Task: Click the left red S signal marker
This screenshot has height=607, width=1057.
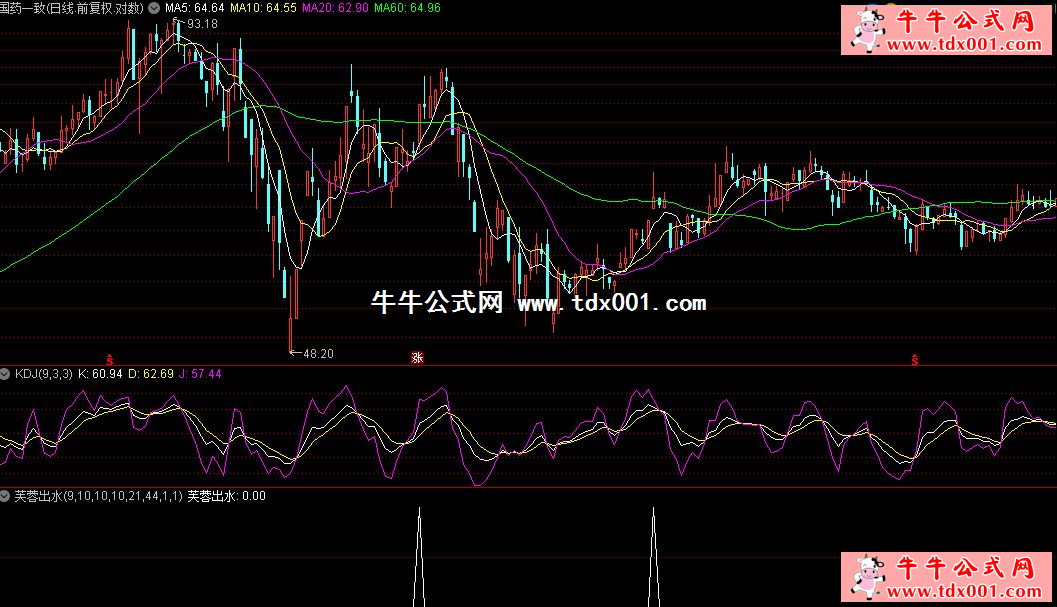Action: click(108, 357)
